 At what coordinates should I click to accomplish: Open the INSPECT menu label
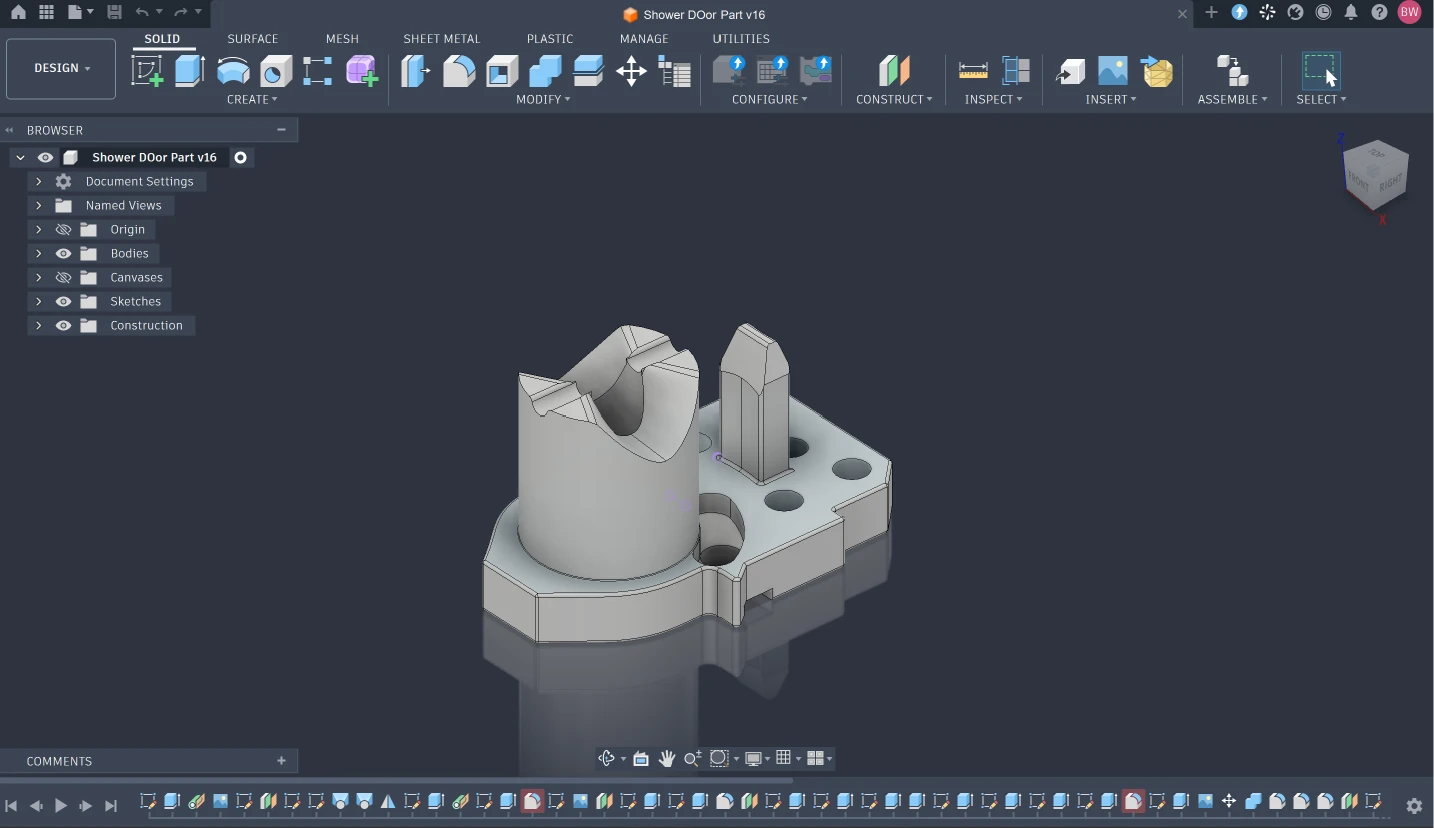[x=993, y=99]
